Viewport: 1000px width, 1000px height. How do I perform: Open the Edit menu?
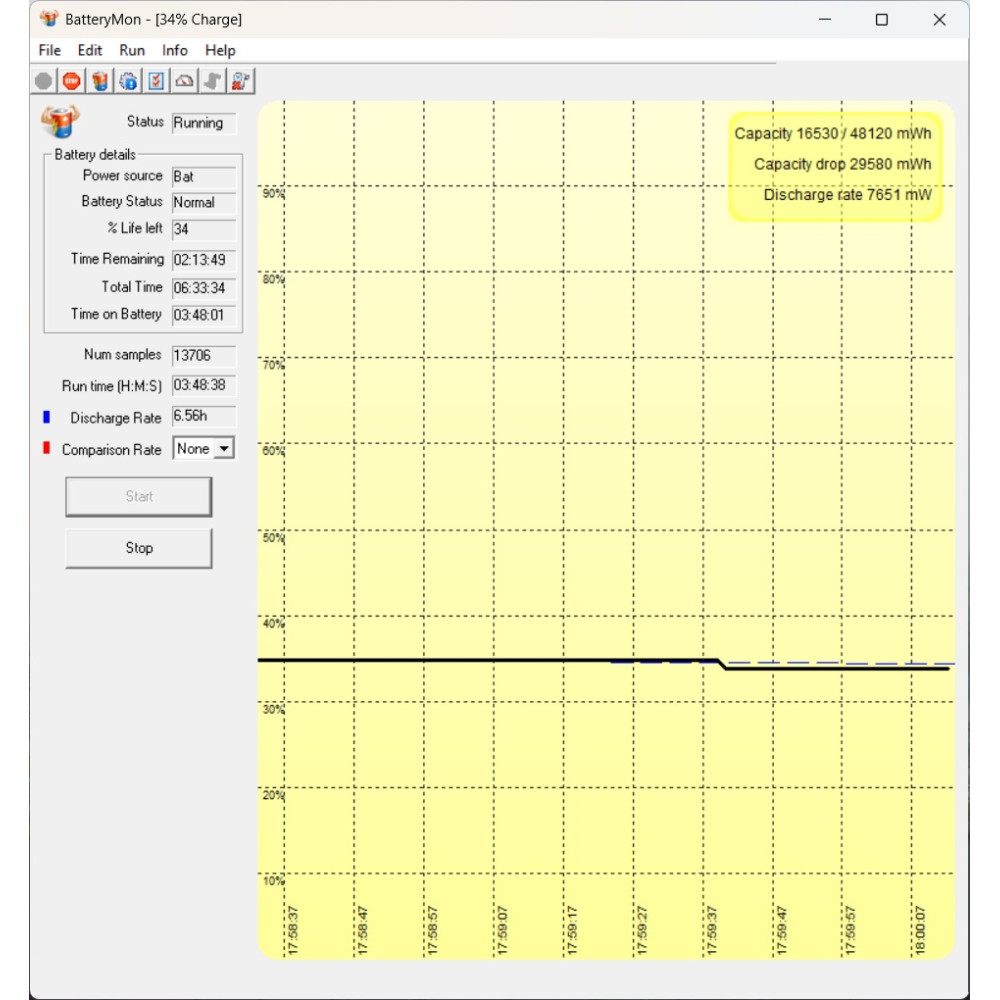tap(90, 50)
